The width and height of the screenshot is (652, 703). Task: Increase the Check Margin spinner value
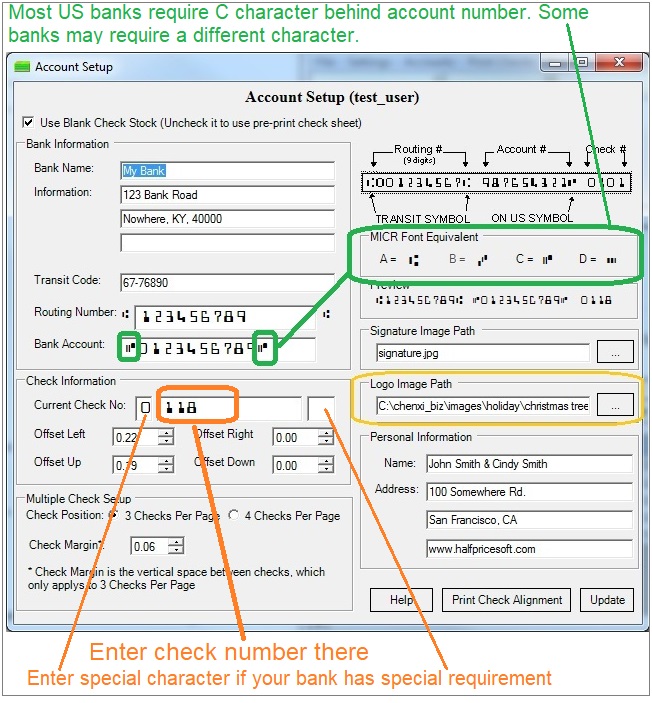click(176, 541)
